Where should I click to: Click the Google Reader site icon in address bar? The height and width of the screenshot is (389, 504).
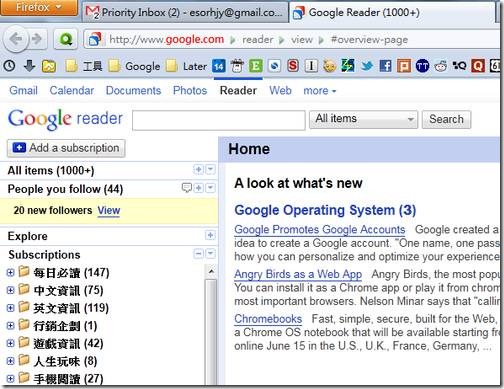click(95, 40)
